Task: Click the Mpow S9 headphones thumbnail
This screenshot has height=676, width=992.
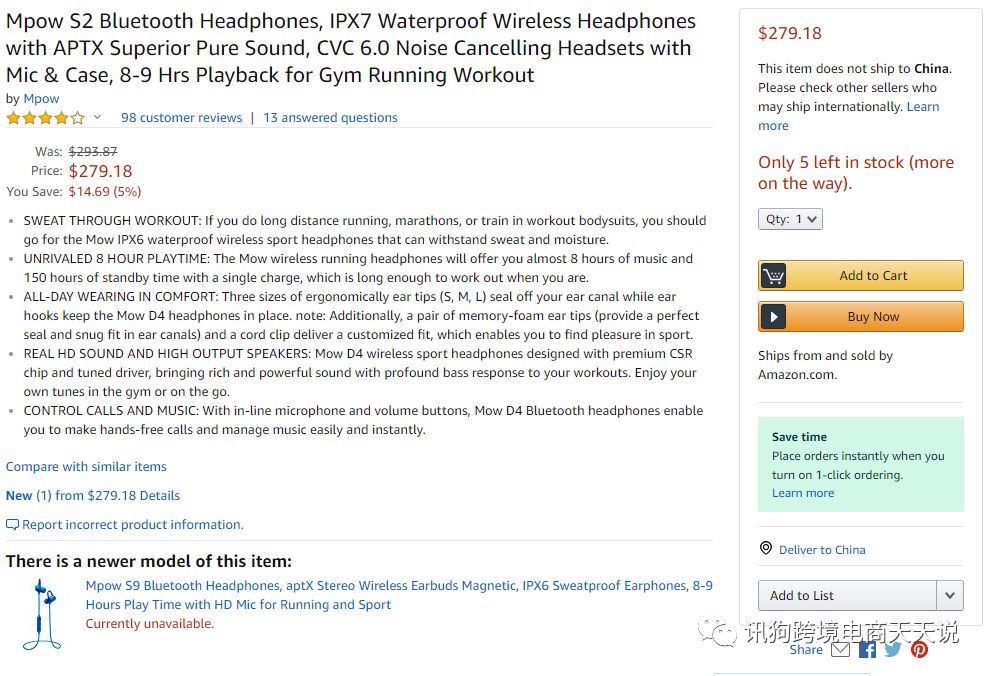Action: [41, 614]
